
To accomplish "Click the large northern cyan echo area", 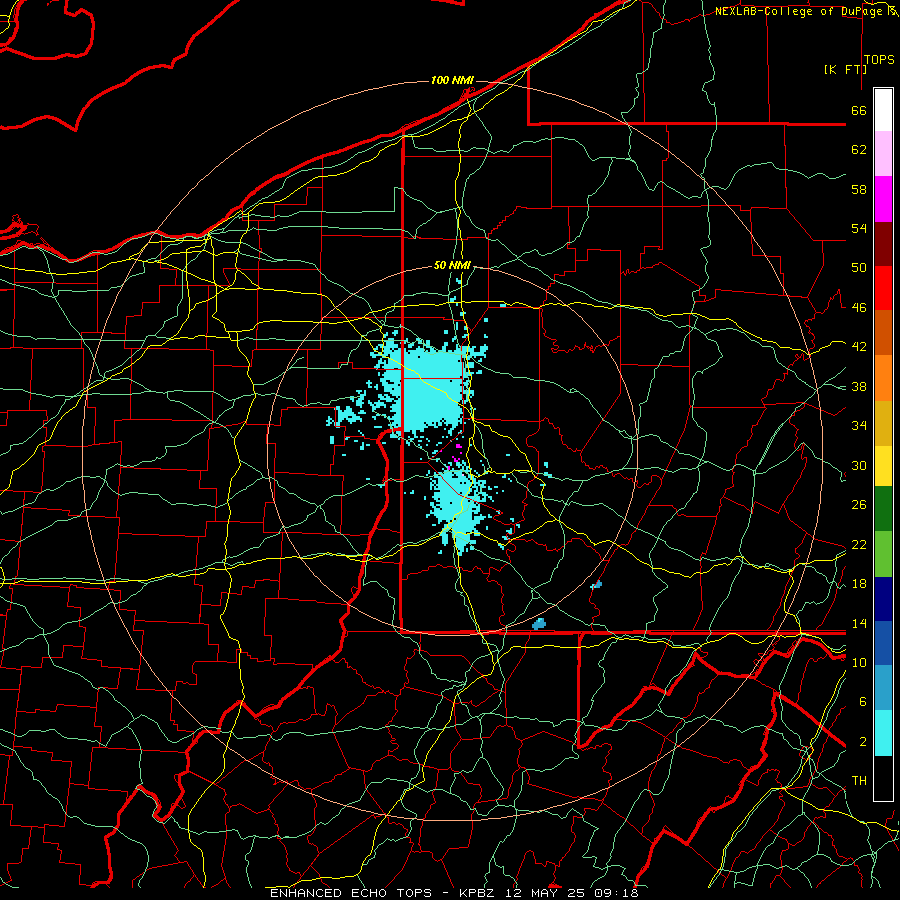I will pos(428,390).
